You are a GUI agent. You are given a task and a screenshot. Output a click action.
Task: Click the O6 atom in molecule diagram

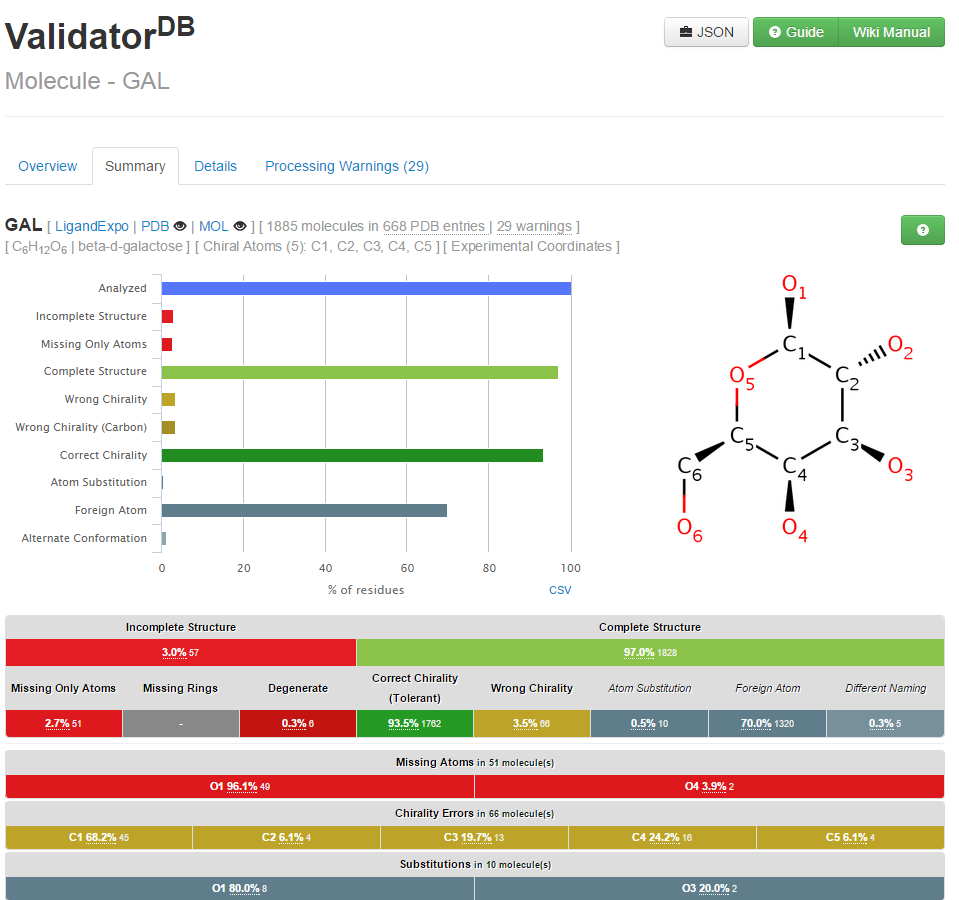pos(689,529)
